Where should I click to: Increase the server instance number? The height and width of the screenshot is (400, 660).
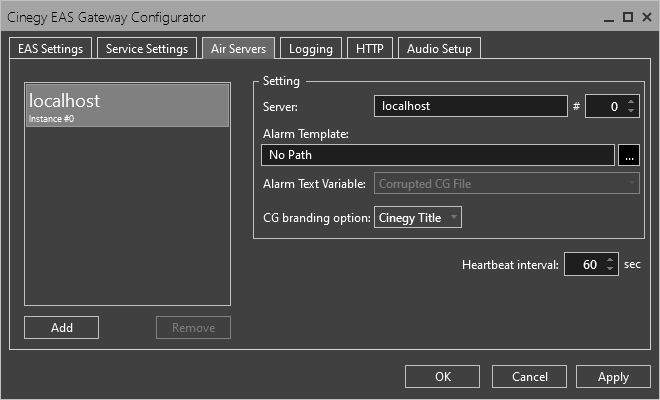[631, 101]
